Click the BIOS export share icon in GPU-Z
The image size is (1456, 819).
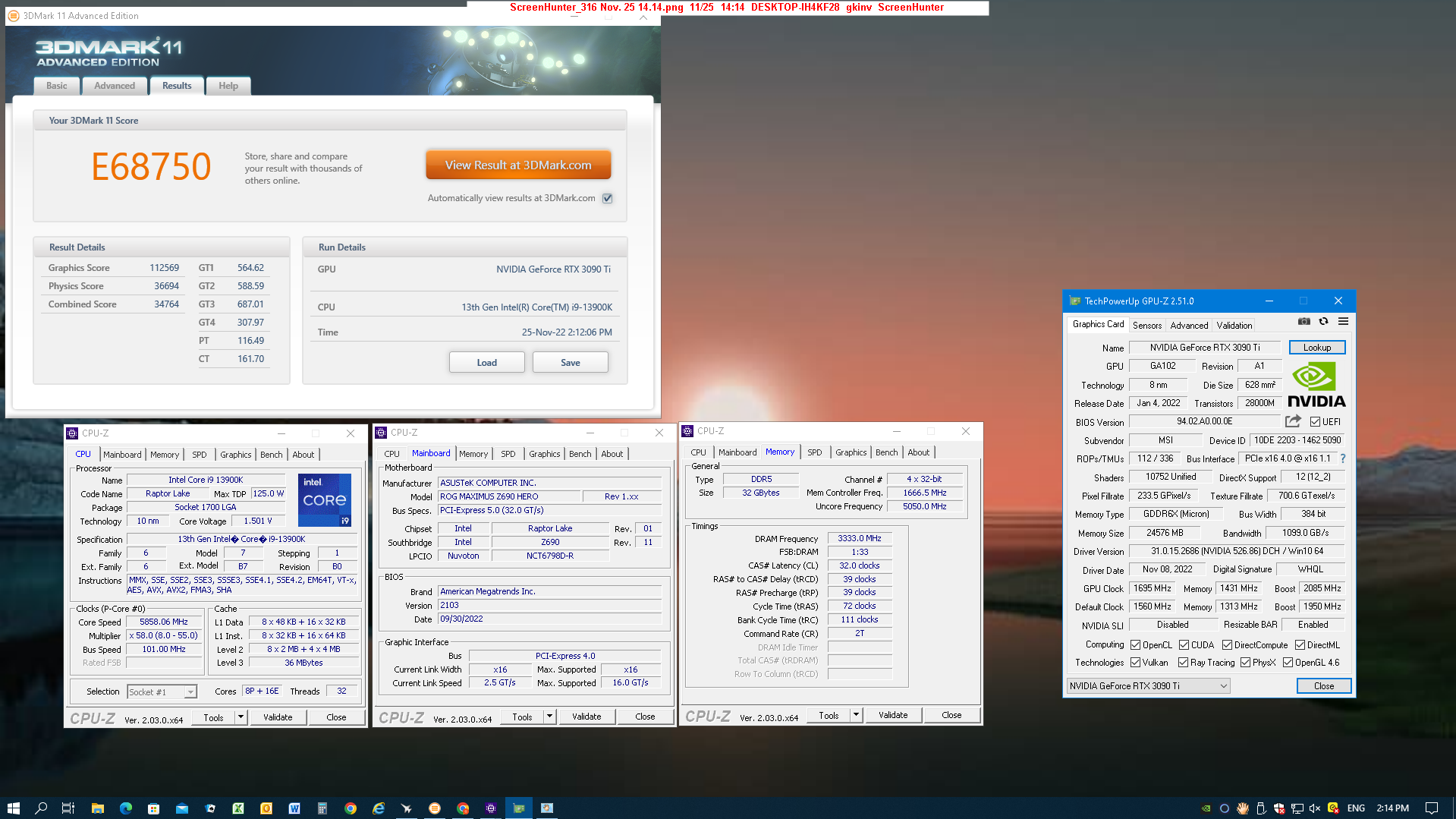pyautogui.click(x=1293, y=421)
